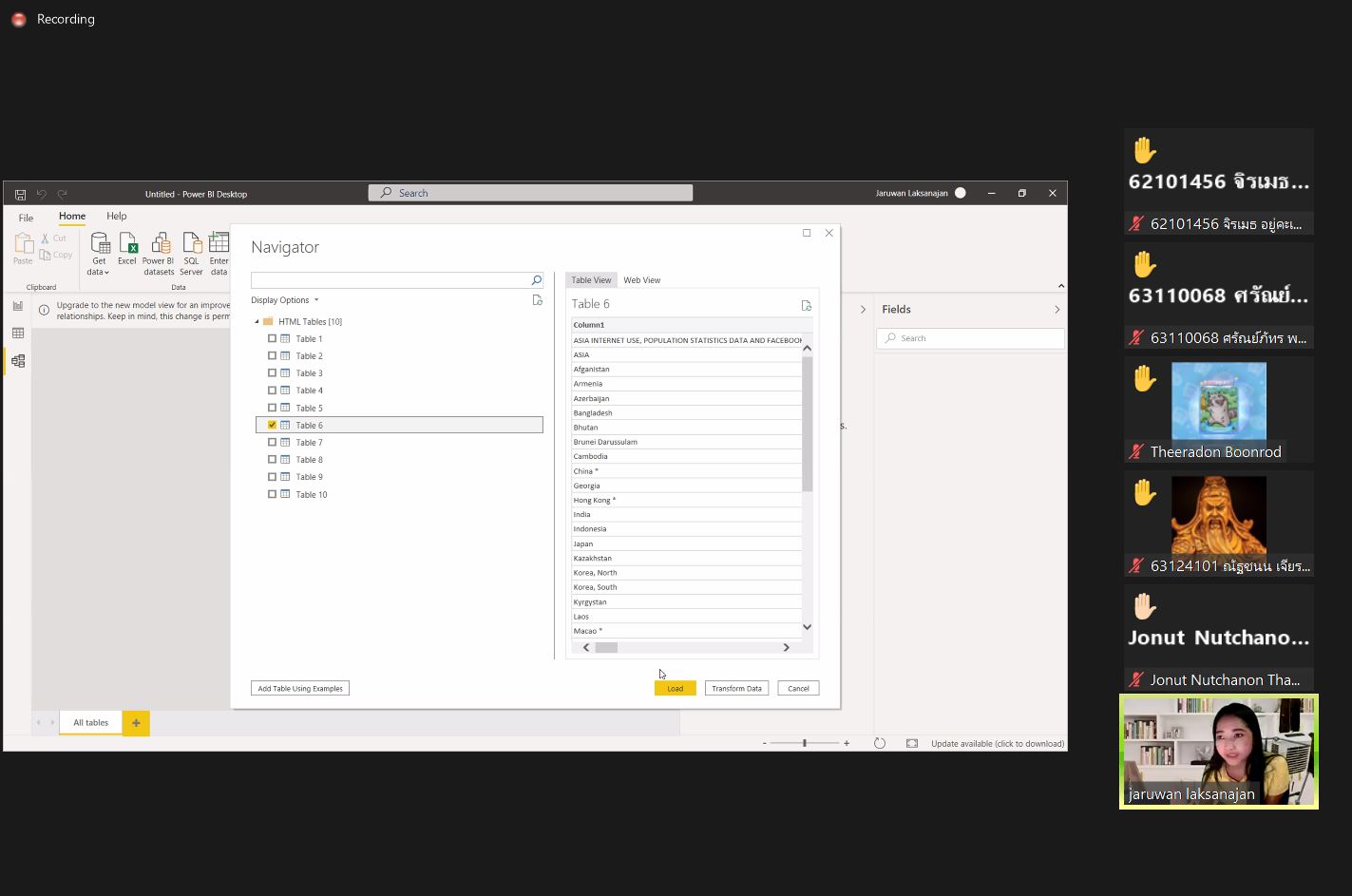Switch to Model view in left sidebar
Screen dimensions: 1352x896
[x=18, y=361]
